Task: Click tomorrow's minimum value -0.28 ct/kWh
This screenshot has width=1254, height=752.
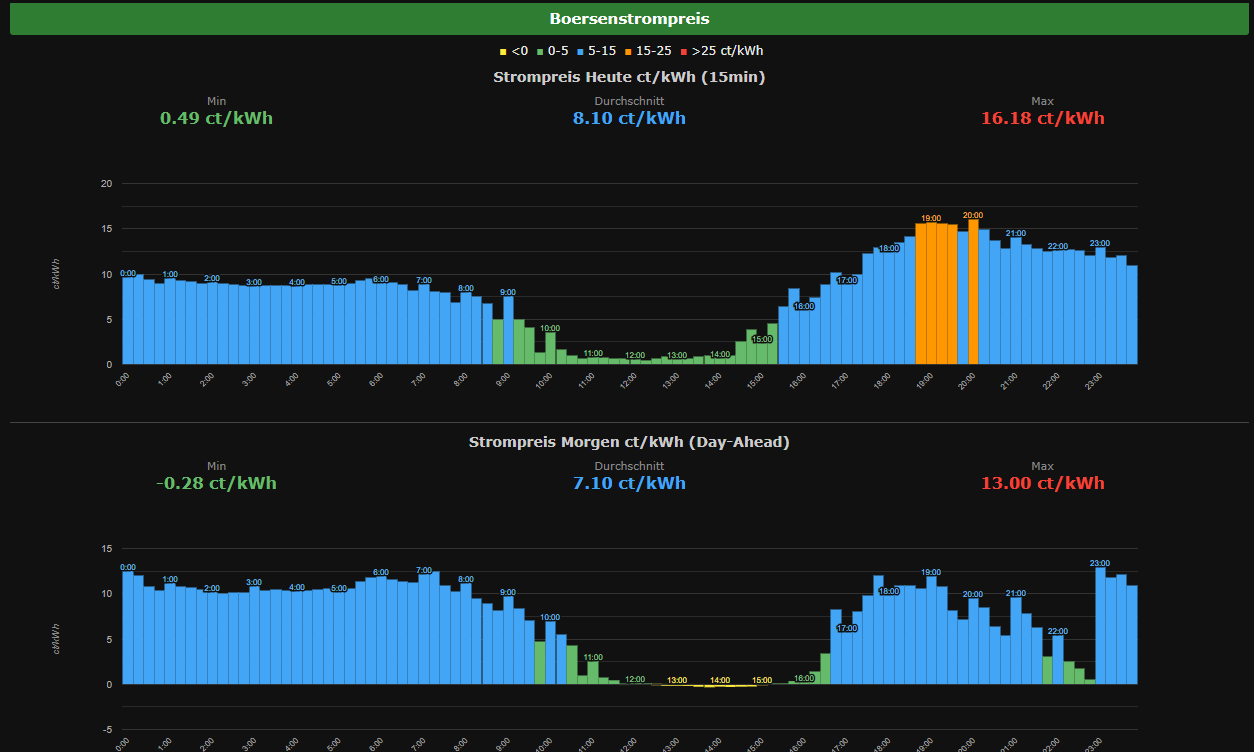Action: (x=216, y=483)
